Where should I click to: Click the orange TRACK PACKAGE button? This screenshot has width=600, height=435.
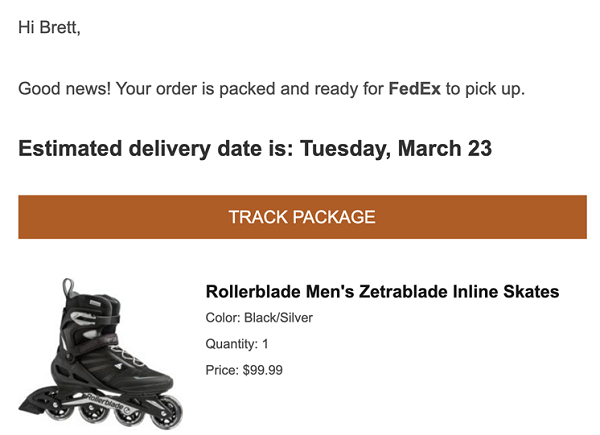pyautogui.click(x=302, y=217)
